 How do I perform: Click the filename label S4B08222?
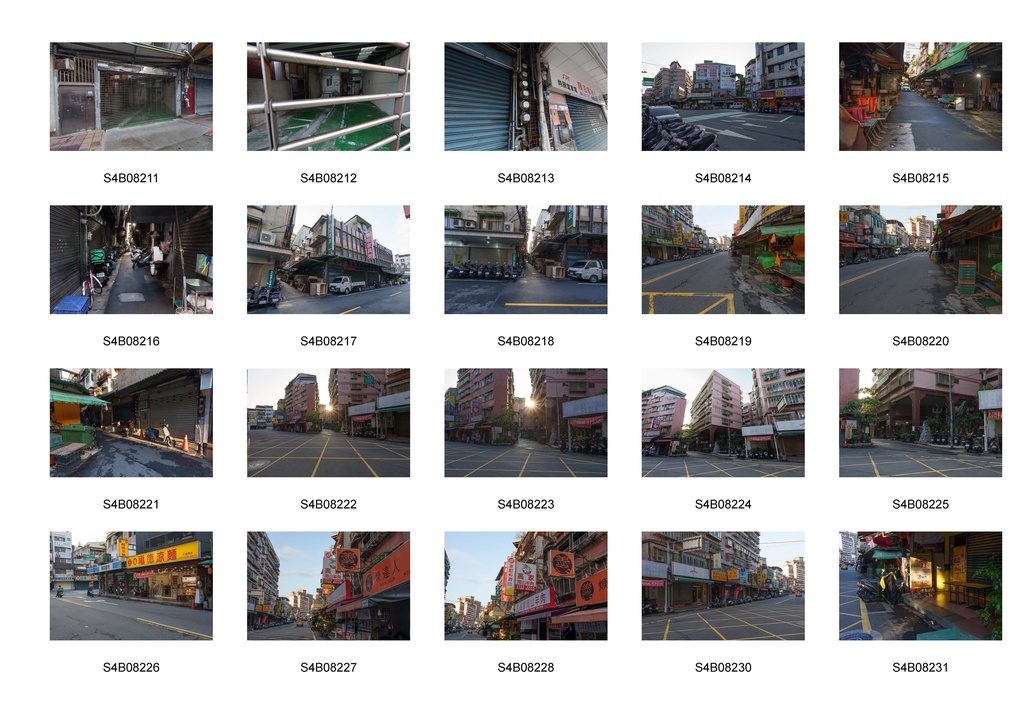click(328, 504)
